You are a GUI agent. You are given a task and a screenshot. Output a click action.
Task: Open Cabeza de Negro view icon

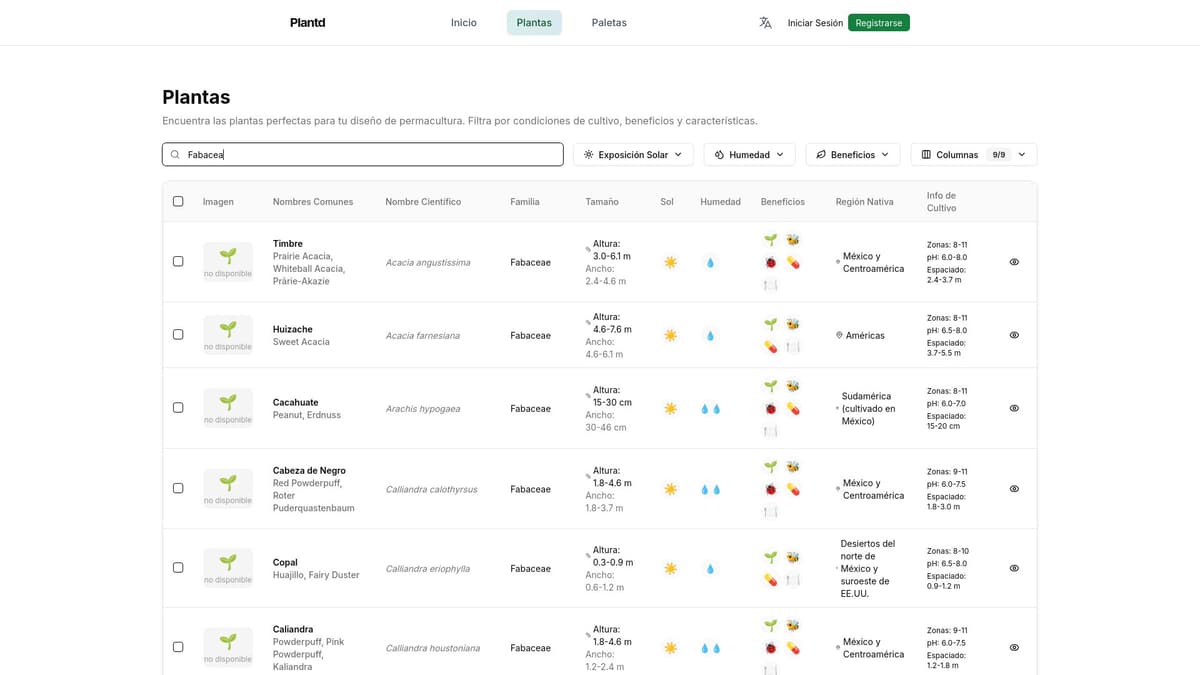click(1014, 489)
